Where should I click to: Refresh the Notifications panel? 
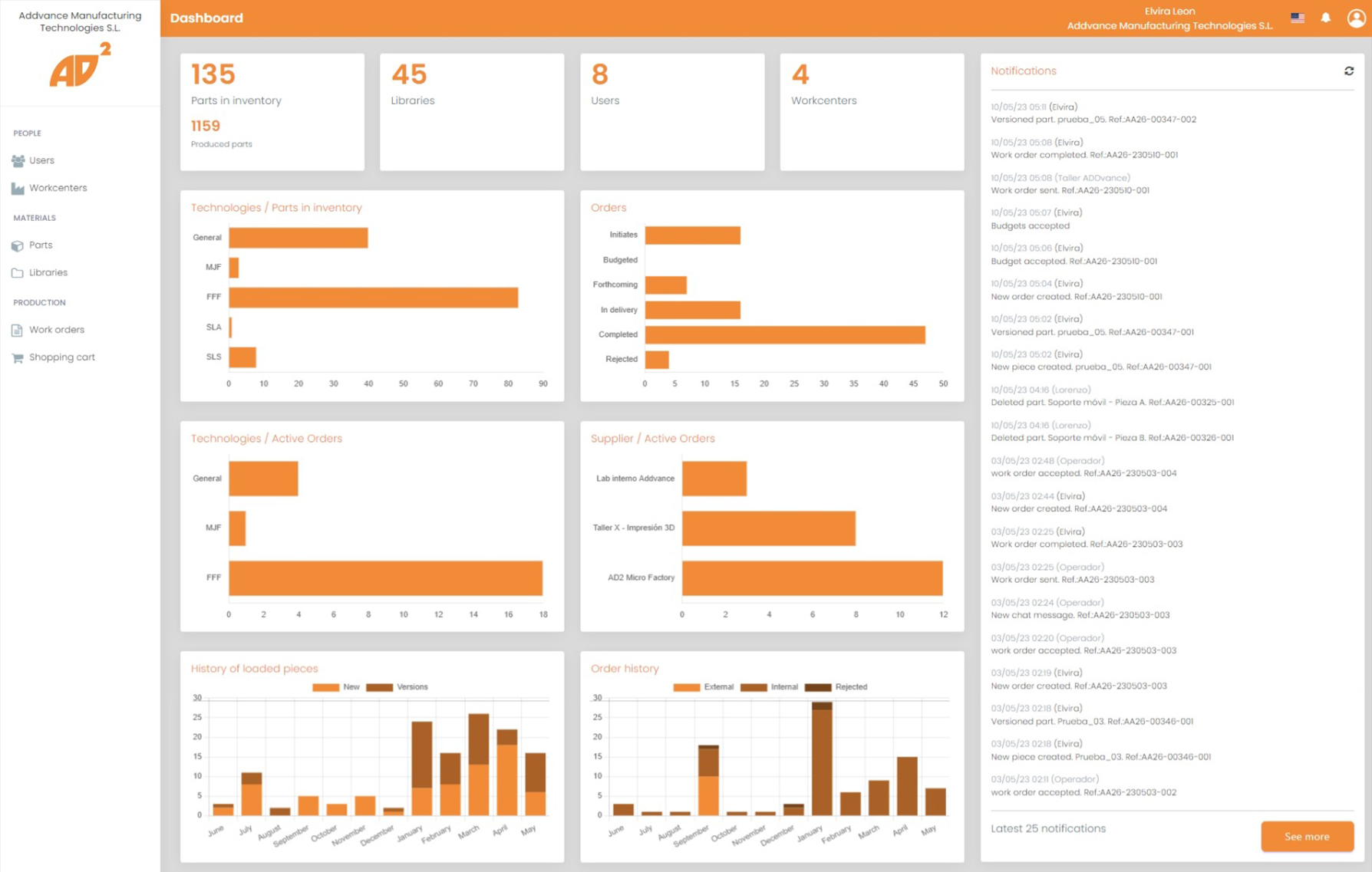tap(1348, 71)
